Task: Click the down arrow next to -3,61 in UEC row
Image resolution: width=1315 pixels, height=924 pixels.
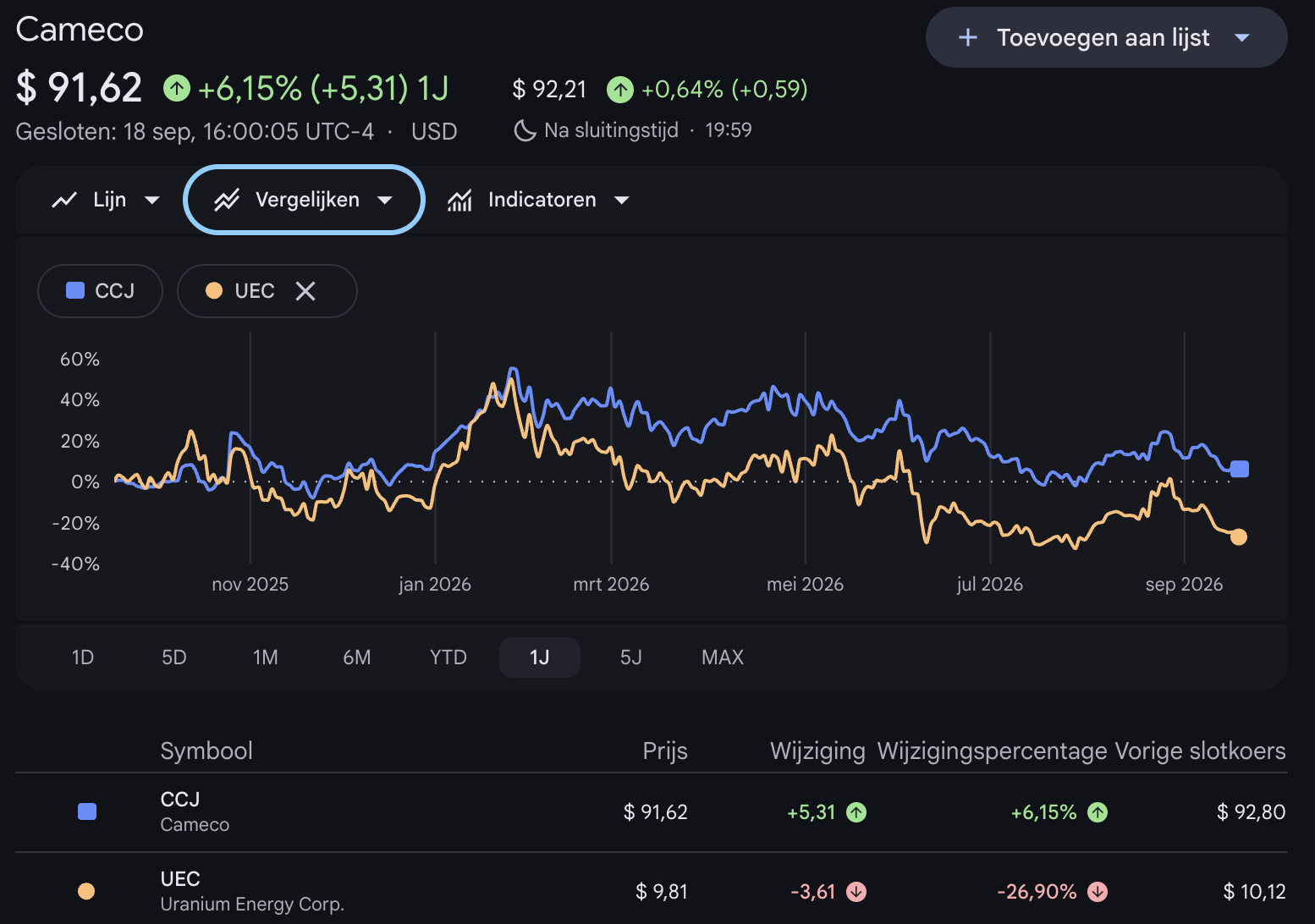Action: [856, 892]
